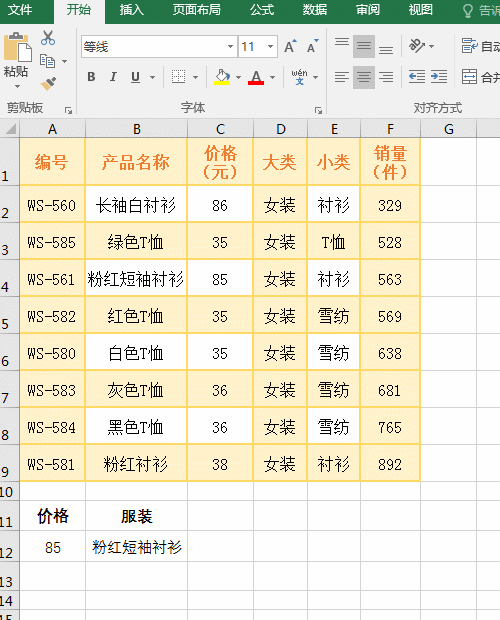The image size is (500, 620).
Task: Toggle Italic formatting
Action: pyautogui.click(x=113, y=77)
